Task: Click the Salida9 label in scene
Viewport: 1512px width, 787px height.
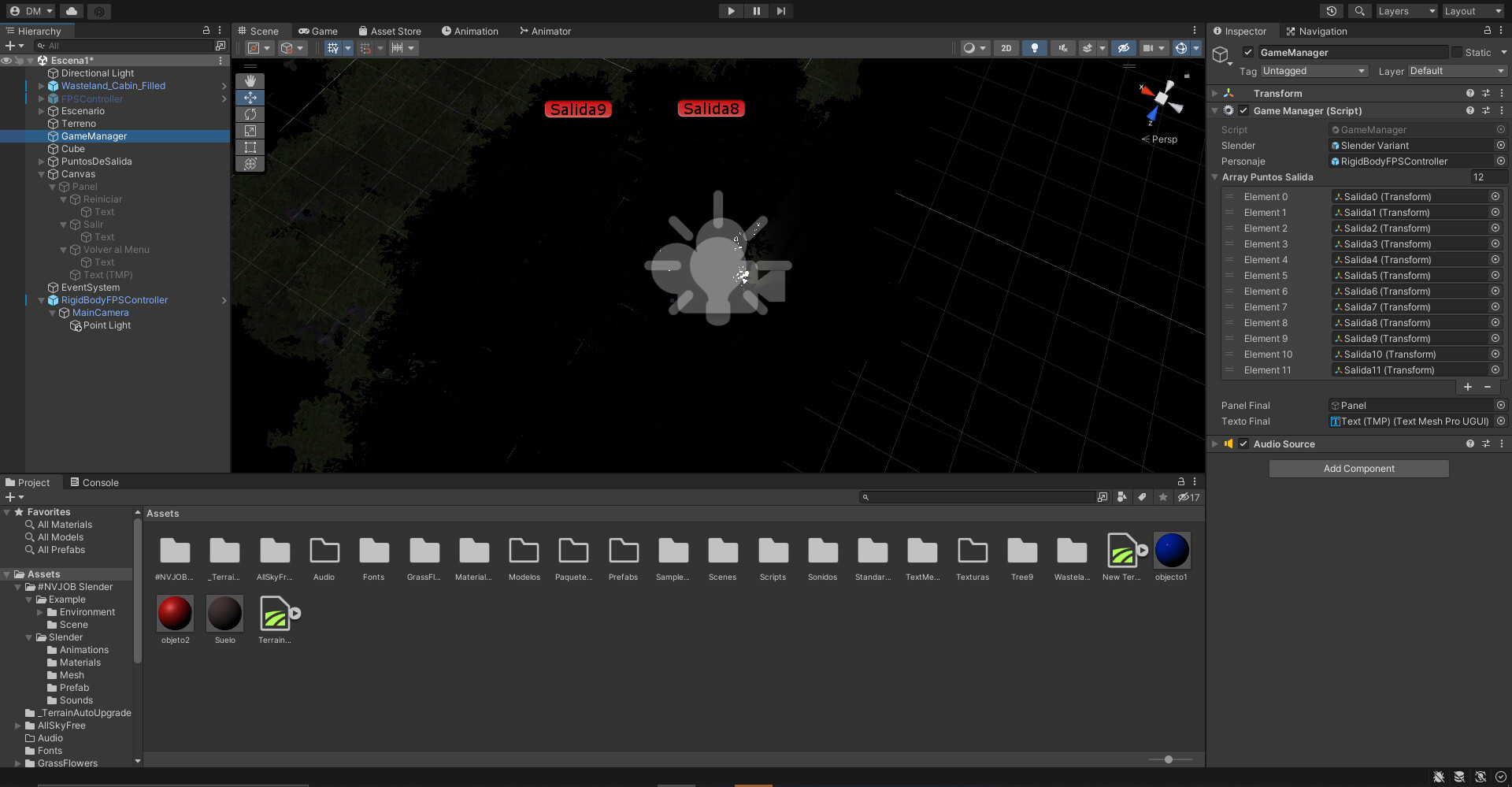Action: tap(578, 110)
